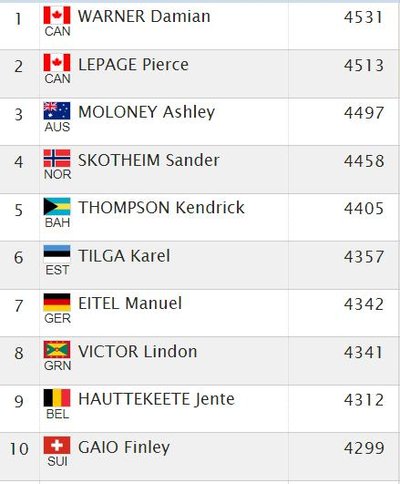This screenshot has height=484, width=400.
Task: Open athlete MOLONEY Ashley
Action: click(146, 113)
